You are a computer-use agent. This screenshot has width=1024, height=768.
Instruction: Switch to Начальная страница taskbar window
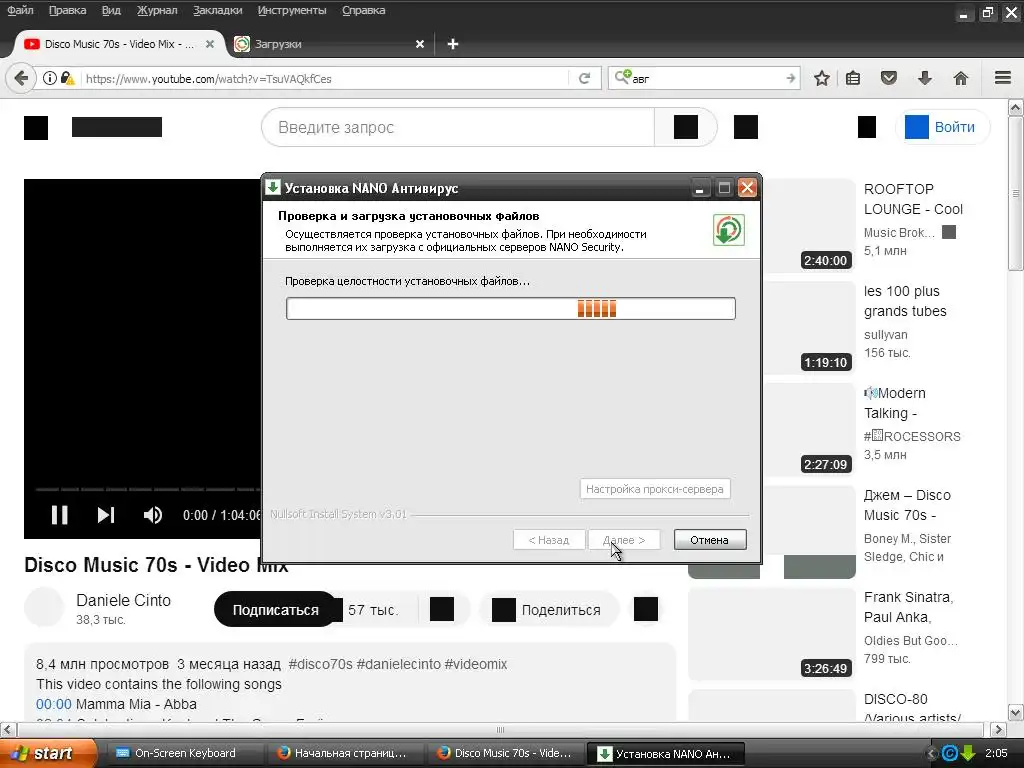click(x=344, y=753)
